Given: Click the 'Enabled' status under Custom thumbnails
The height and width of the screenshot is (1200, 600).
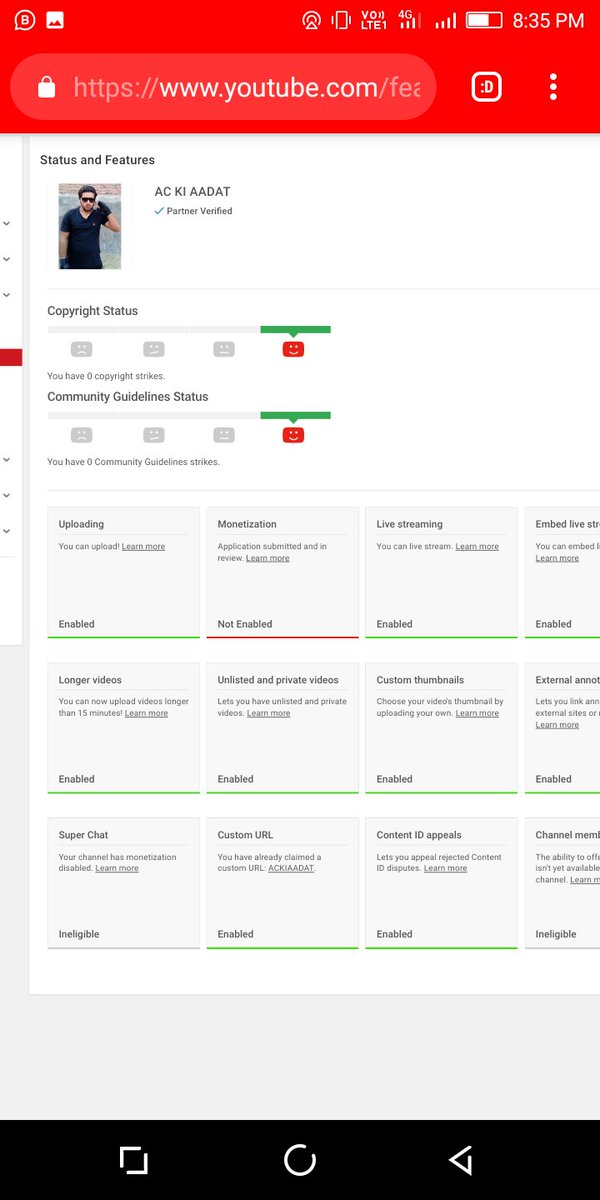Looking at the screenshot, I should (395, 779).
